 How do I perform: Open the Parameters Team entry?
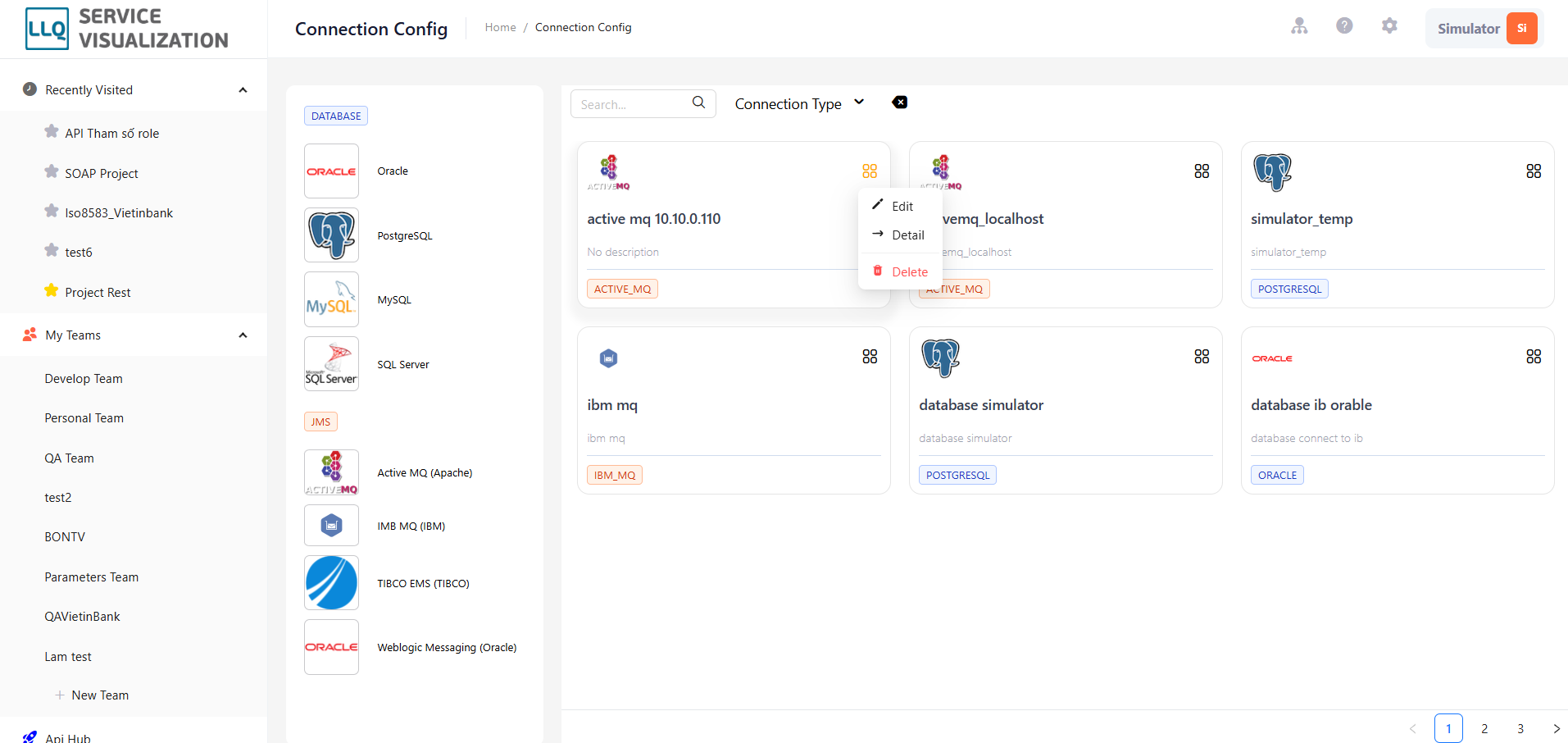[91, 577]
